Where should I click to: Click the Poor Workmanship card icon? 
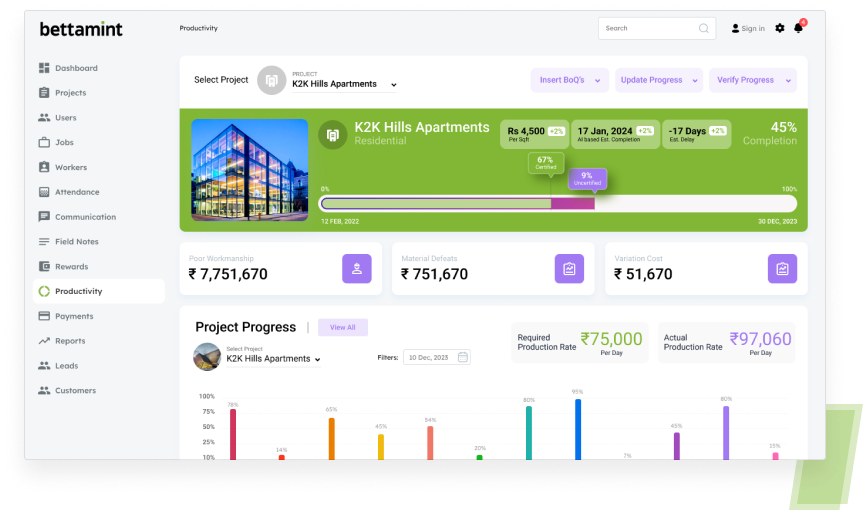[357, 268]
